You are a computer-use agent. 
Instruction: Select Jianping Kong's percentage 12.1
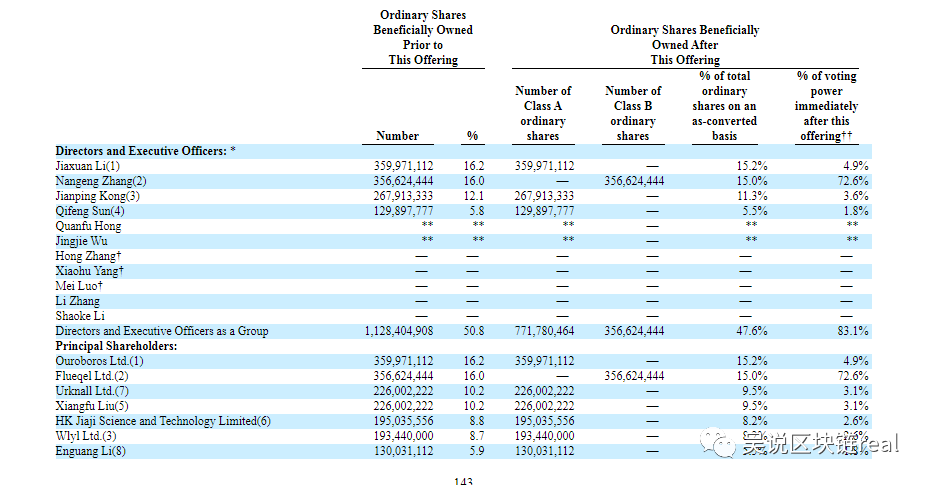click(474, 196)
